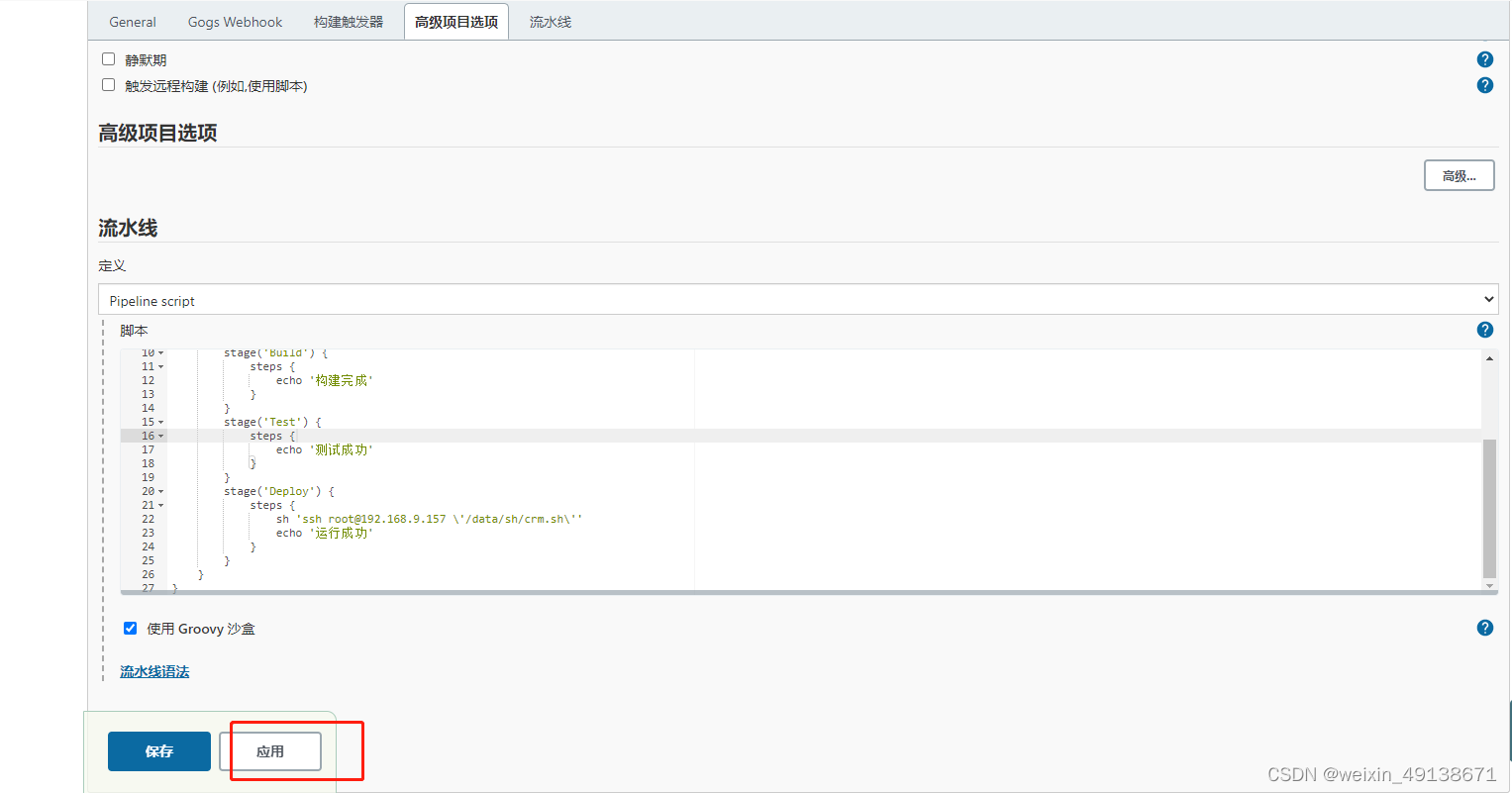
Task: Click editor scrollbar up arrow
Action: point(1489,358)
